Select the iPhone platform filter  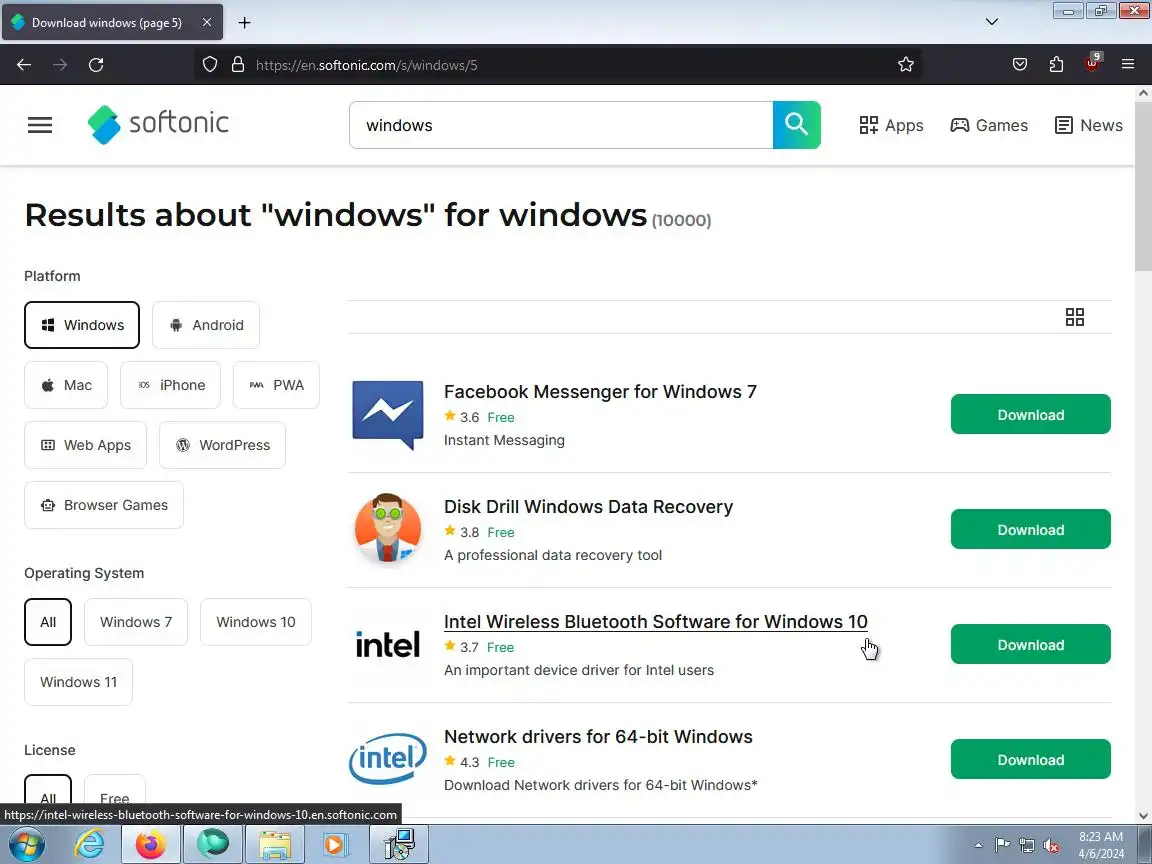(x=170, y=385)
